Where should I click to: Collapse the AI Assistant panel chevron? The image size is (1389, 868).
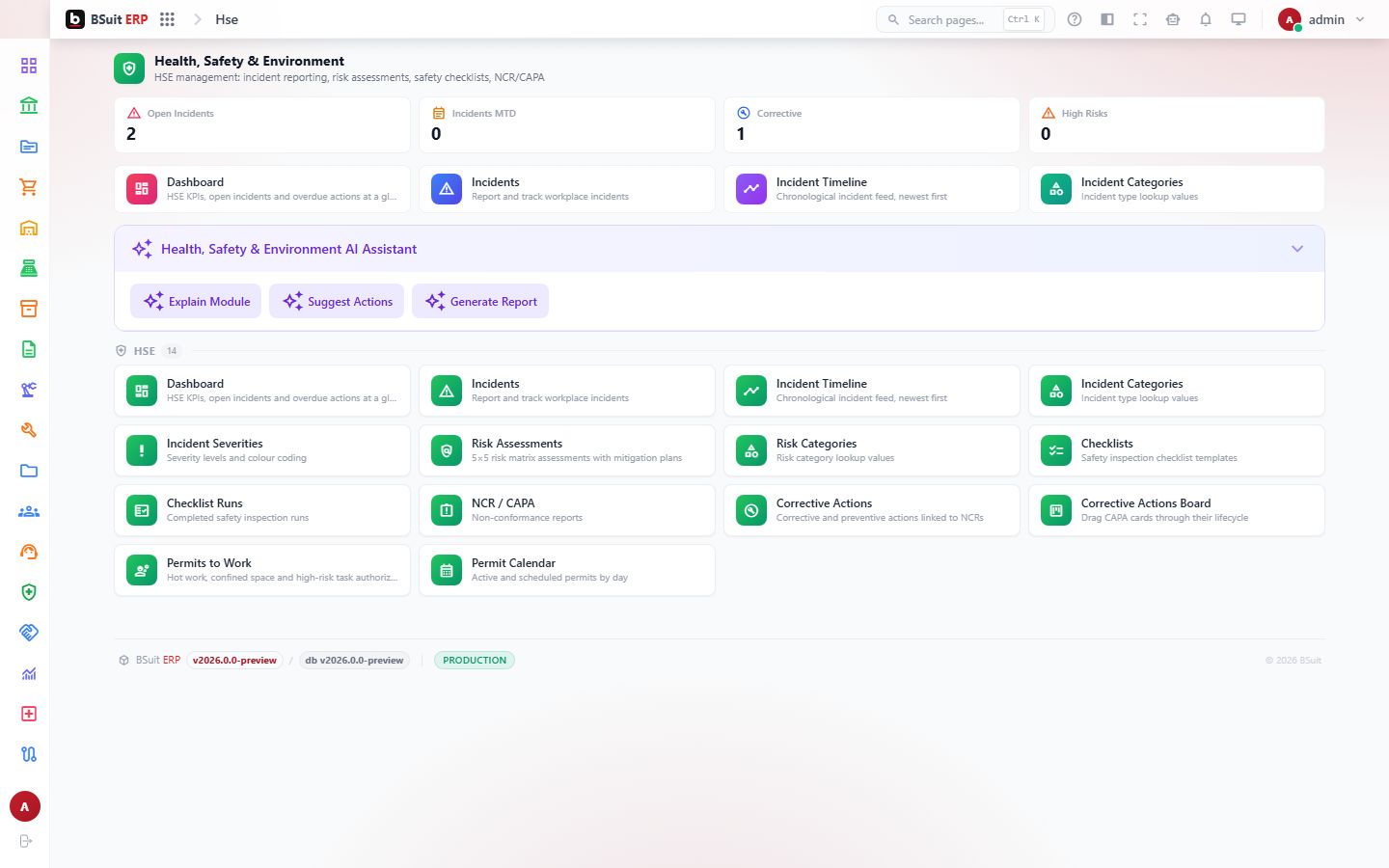point(1297,249)
